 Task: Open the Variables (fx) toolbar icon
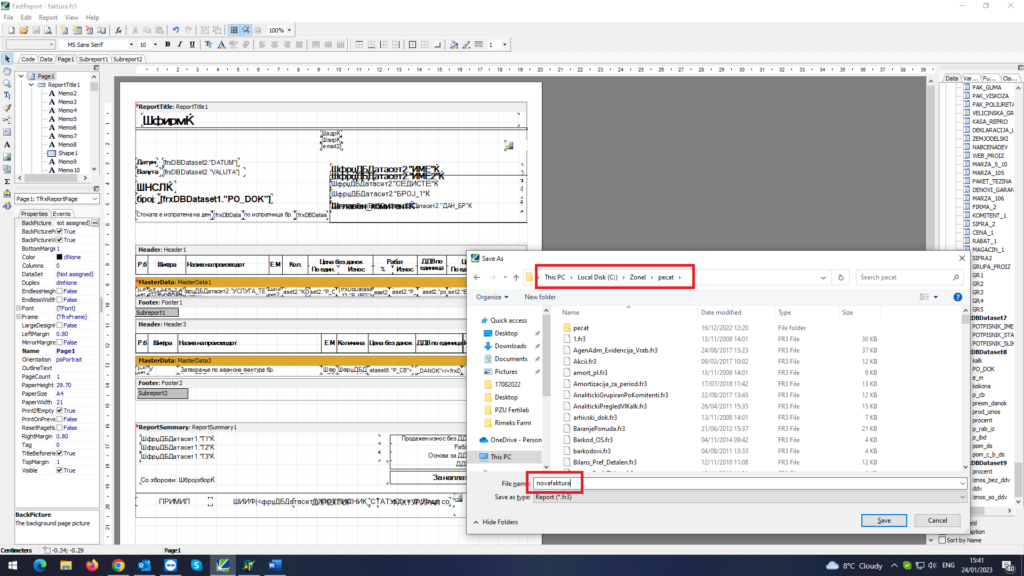(118, 30)
